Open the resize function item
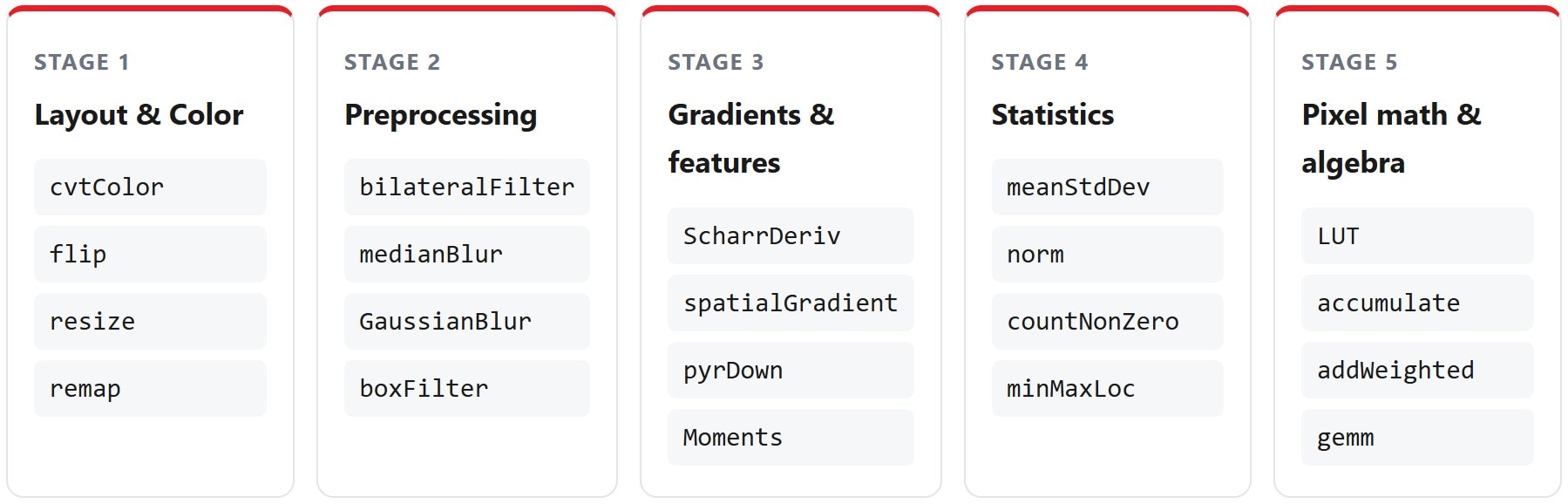This screenshot has height=504, width=1568. [x=150, y=321]
